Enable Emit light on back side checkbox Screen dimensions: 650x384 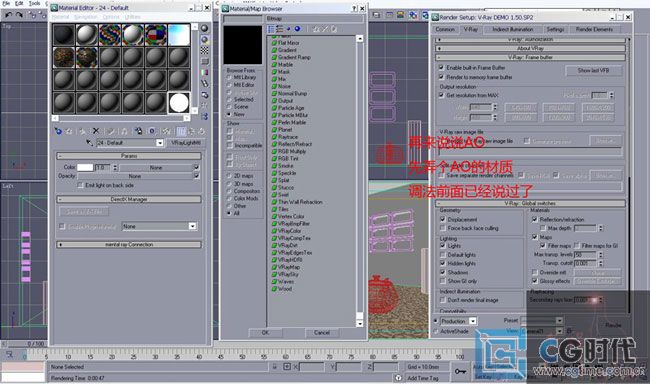[80, 185]
